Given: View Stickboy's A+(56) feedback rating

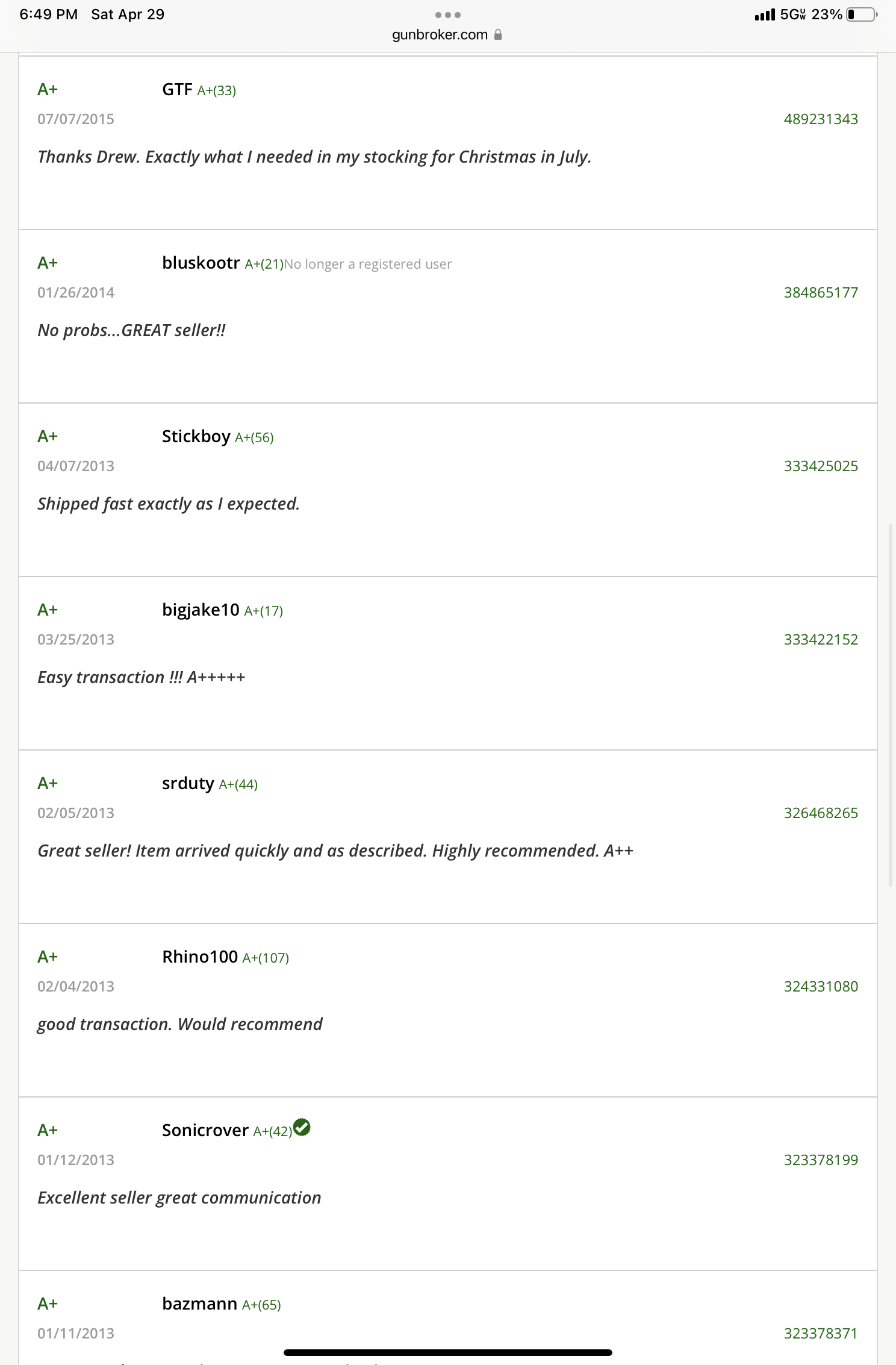Looking at the screenshot, I should [254, 438].
